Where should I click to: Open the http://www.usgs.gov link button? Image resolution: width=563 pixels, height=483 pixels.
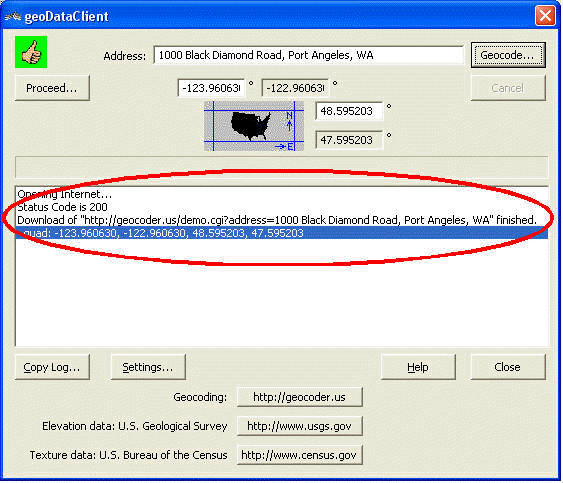(x=300, y=426)
